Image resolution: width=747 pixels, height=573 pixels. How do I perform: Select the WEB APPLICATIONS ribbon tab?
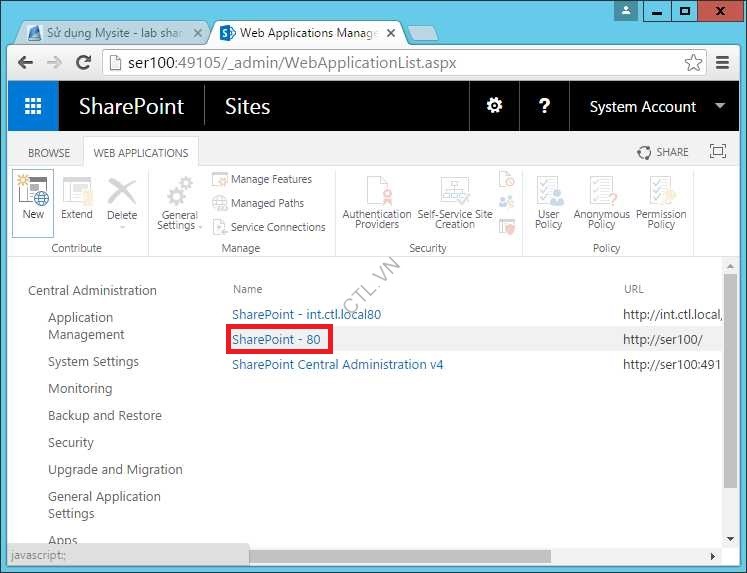[141, 153]
